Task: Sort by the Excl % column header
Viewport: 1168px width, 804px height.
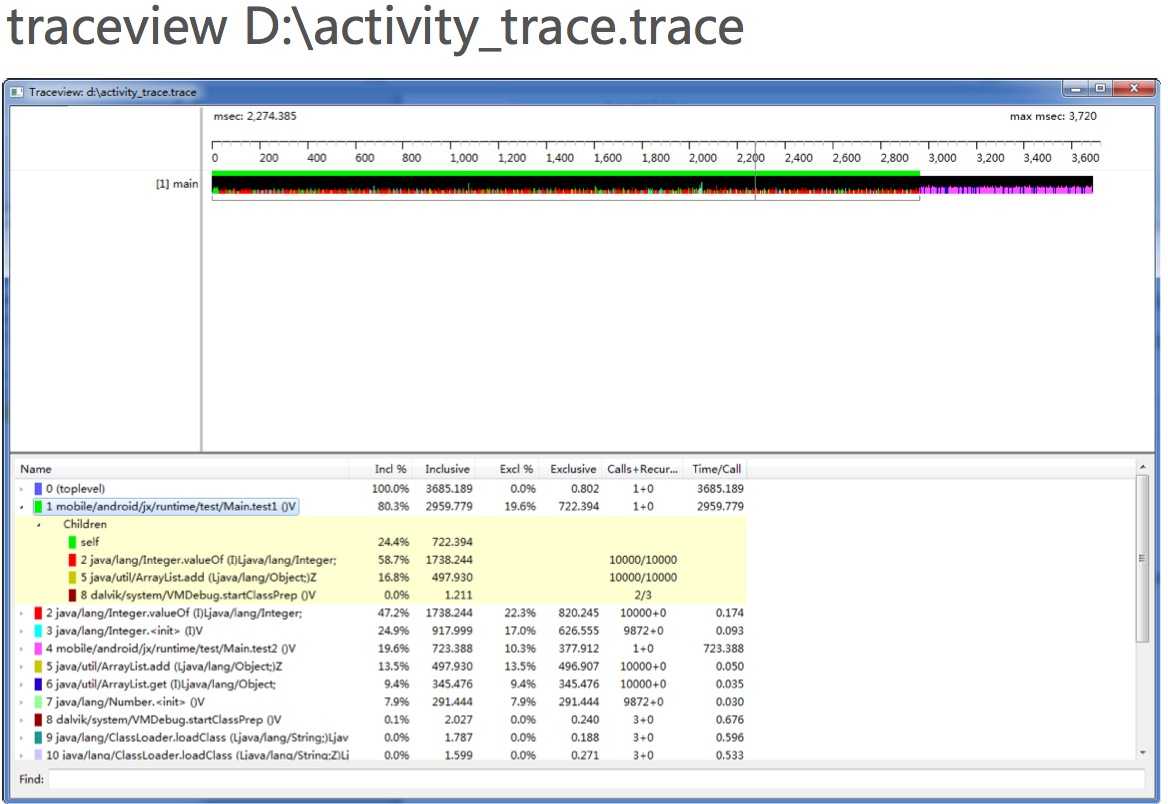Action: tap(509, 469)
